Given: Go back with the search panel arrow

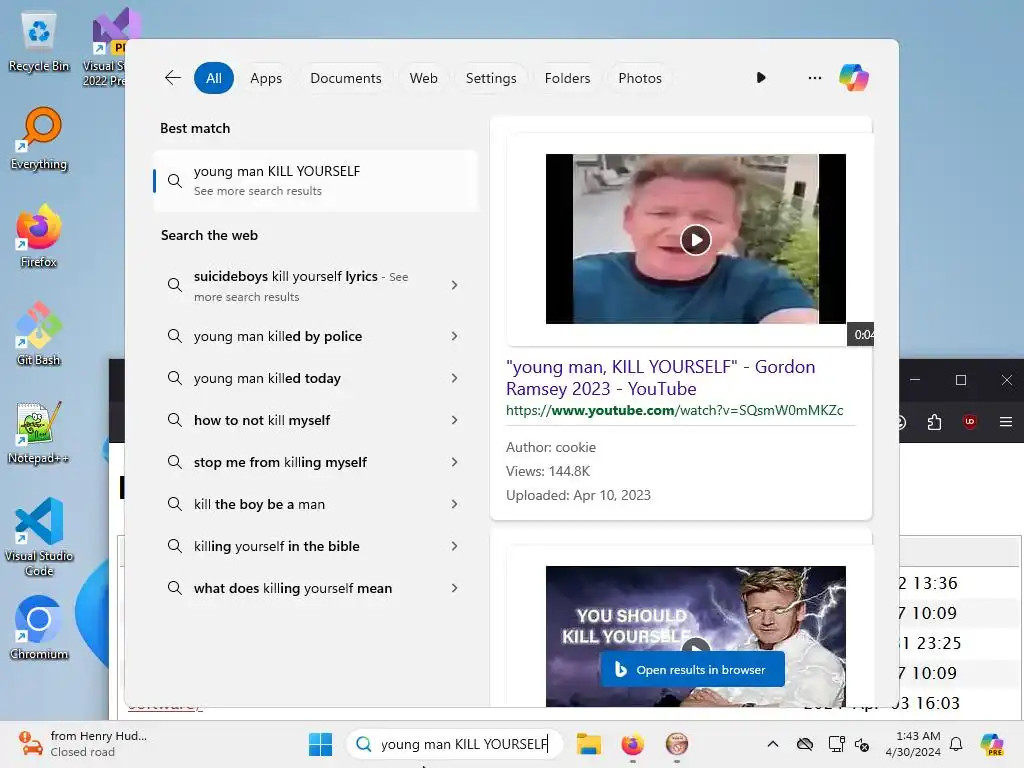Looking at the screenshot, I should pyautogui.click(x=172, y=78).
